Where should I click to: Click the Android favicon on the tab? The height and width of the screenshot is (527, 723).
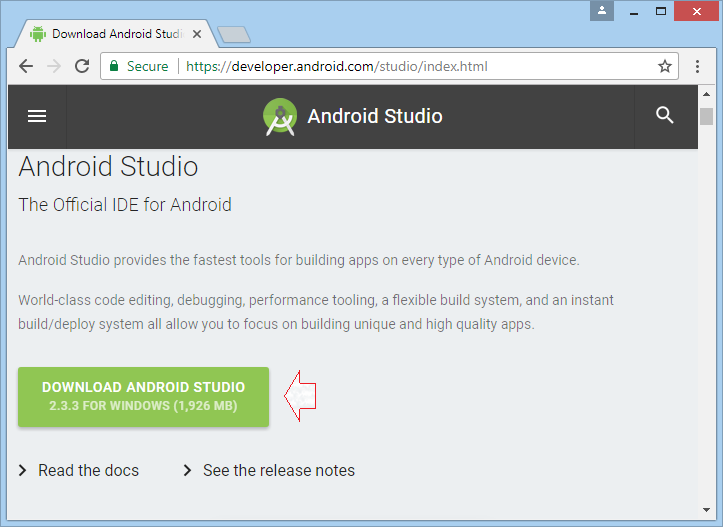[38, 34]
